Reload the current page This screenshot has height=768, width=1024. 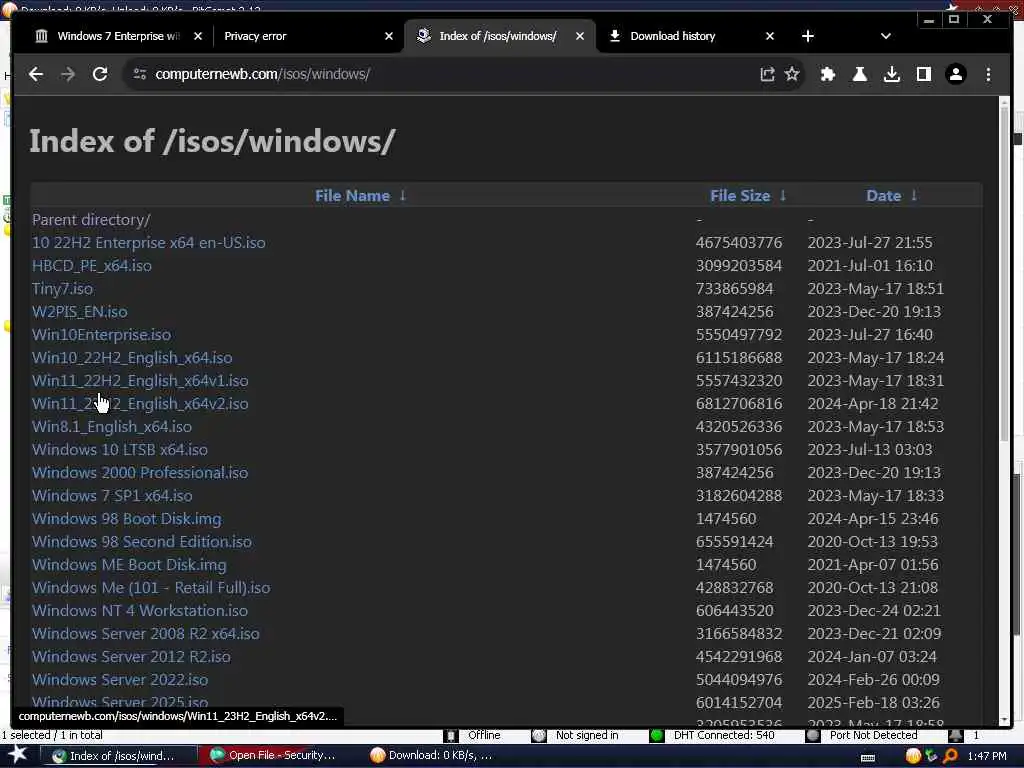pyautogui.click(x=100, y=74)
